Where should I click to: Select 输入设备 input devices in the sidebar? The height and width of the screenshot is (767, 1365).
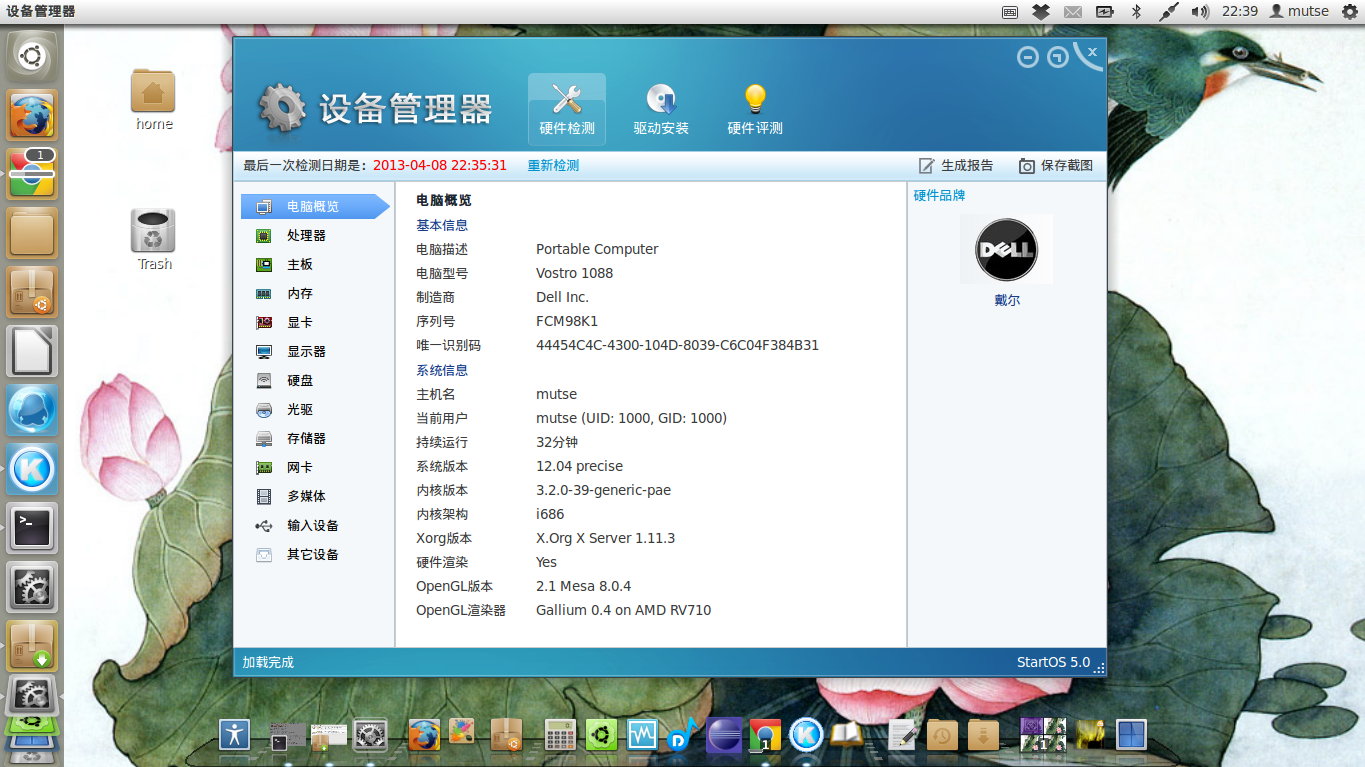coord(315,525)
